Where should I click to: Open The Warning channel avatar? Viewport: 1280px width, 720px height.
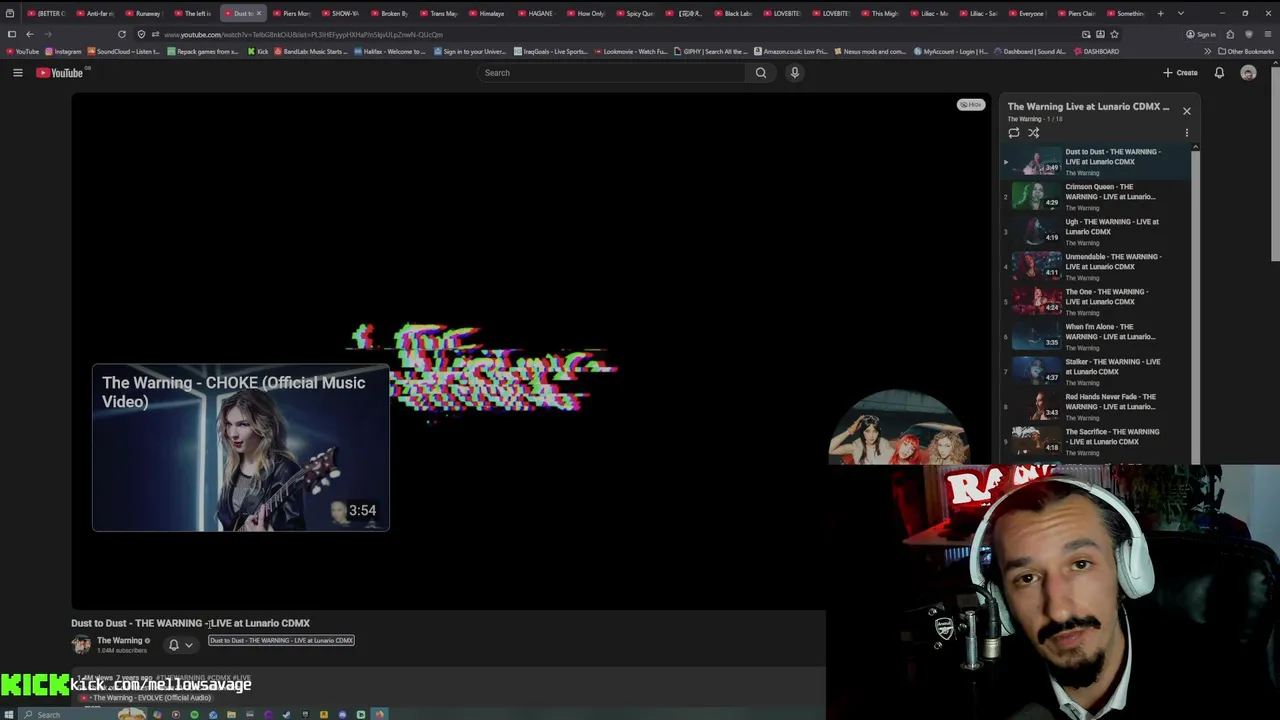pos(81,645)
